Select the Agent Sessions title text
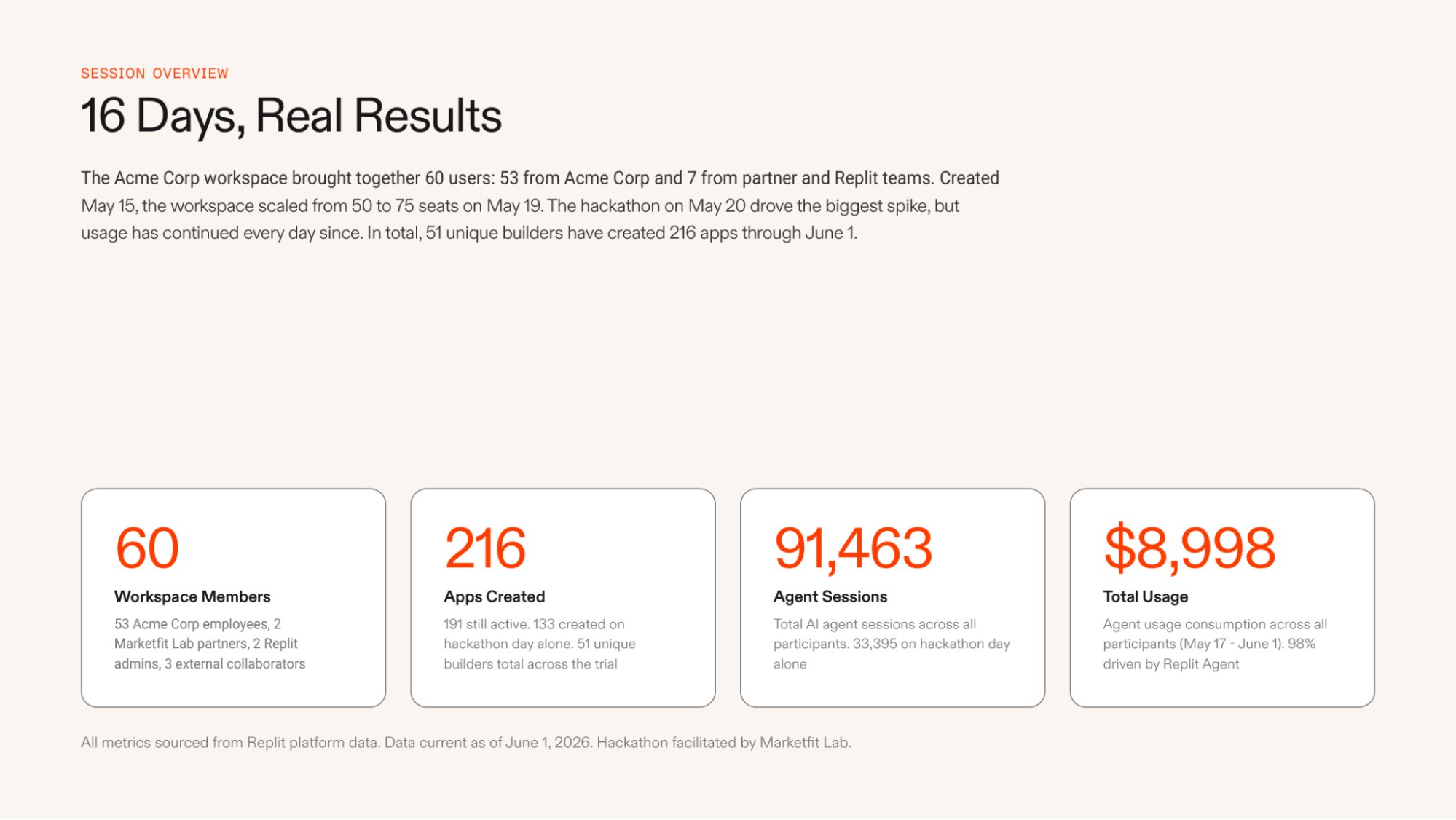This screenshot has height=820, width=1456. 830,596
